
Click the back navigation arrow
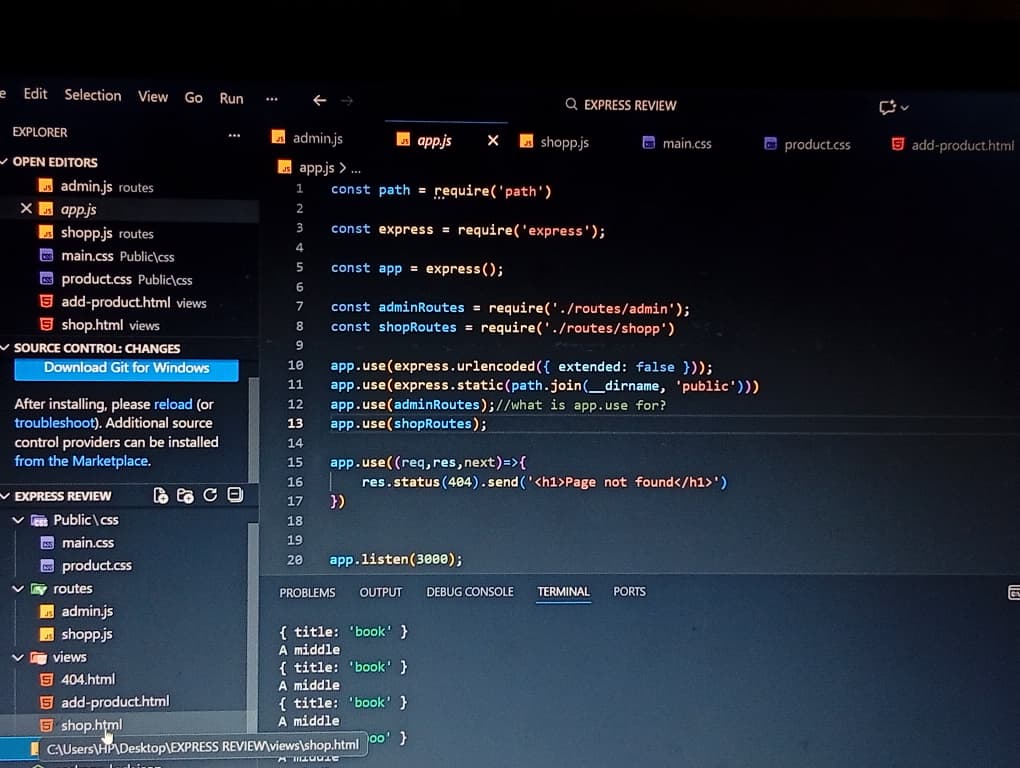tap(319, 100)
